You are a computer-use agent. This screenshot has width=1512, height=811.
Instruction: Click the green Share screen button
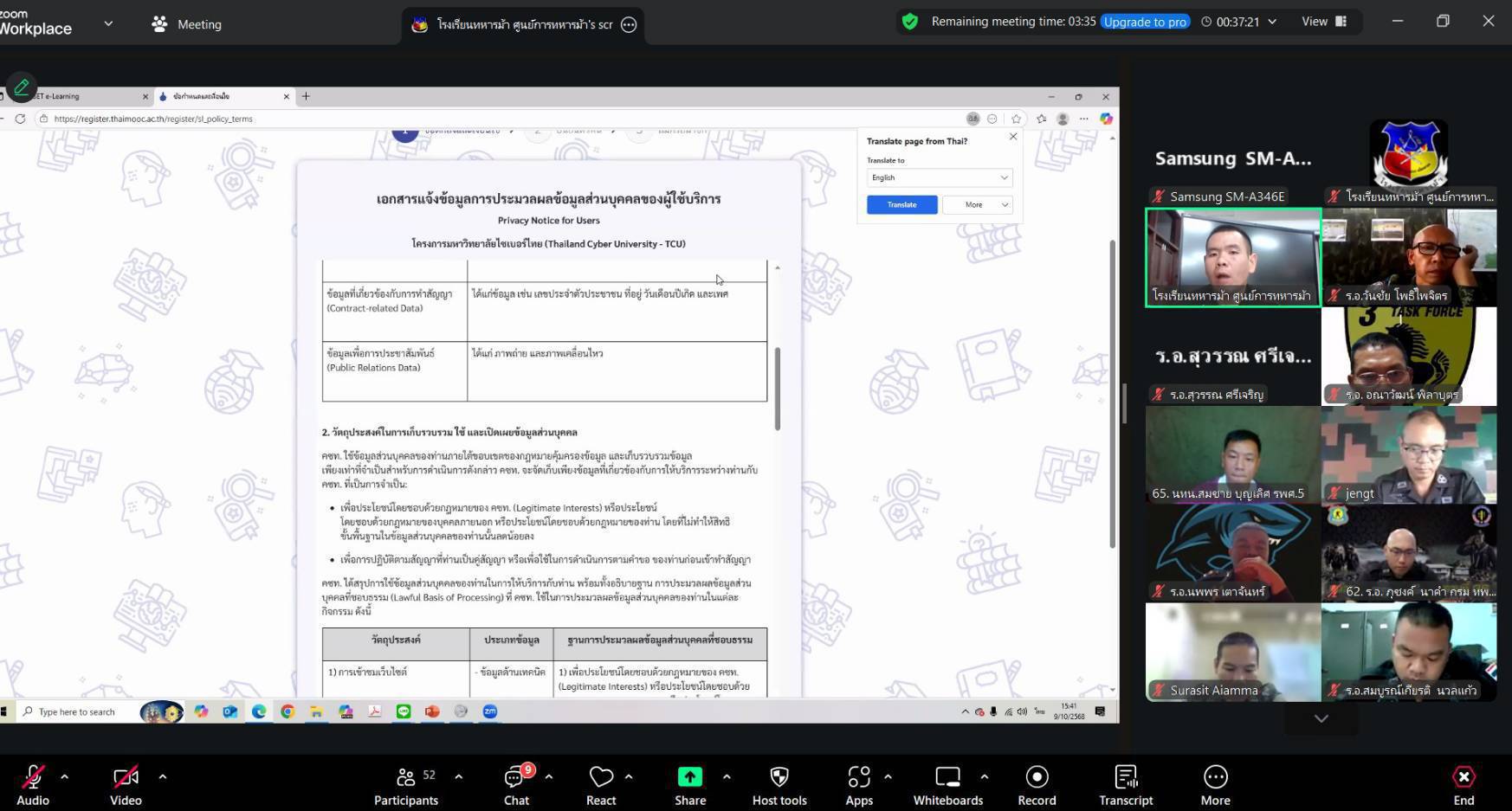point(690,785)
